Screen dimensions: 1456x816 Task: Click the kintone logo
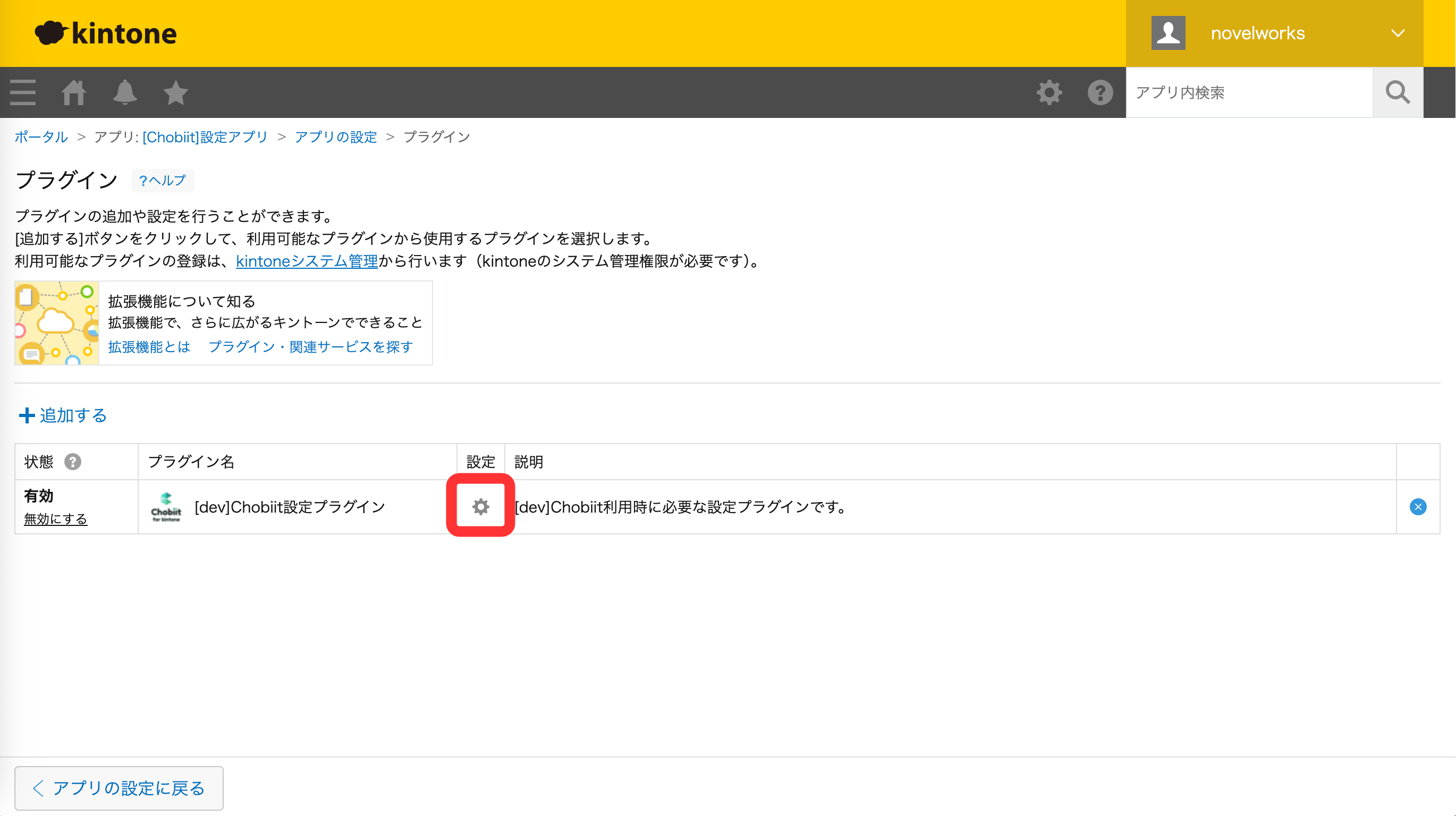[106, 33]
